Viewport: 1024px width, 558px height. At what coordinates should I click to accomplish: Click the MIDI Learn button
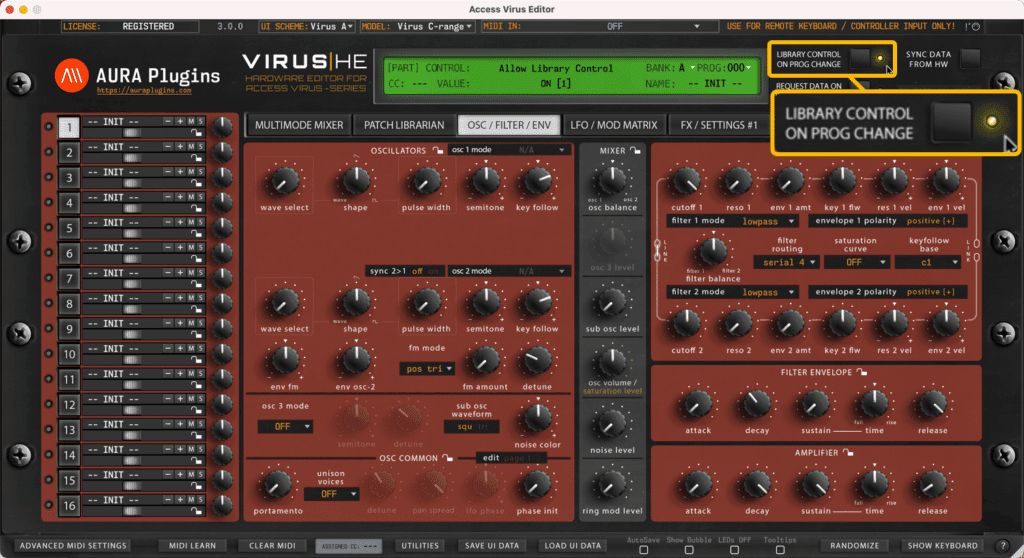(x=193, y=546)
